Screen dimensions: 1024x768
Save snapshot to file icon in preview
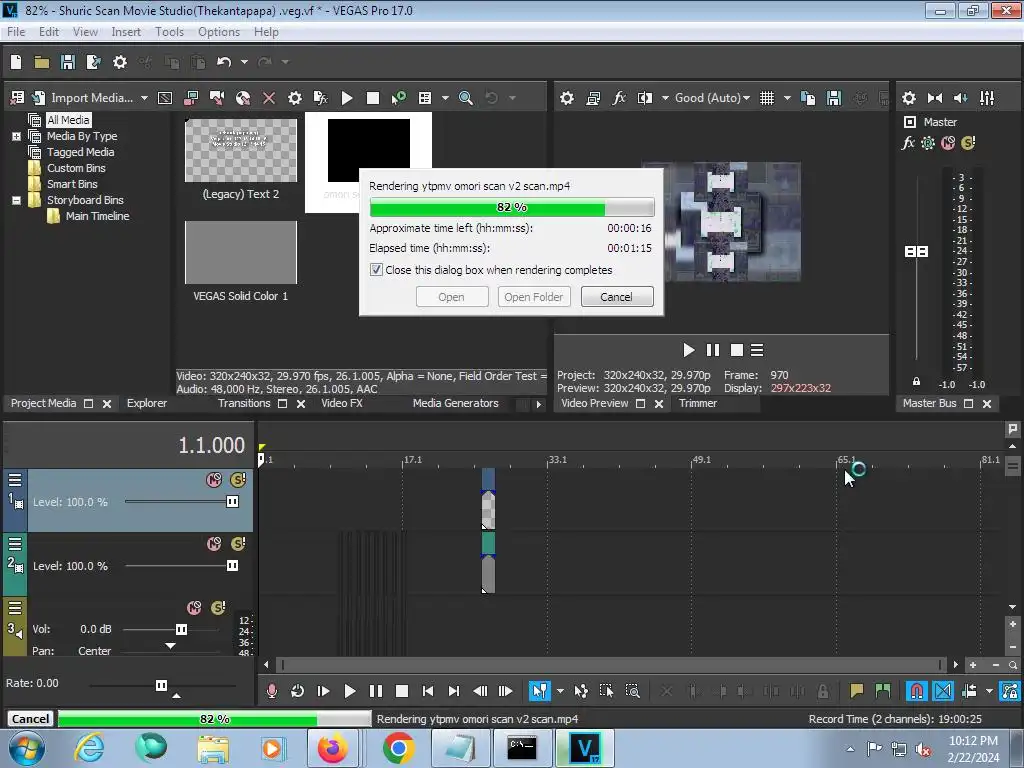(x=834, y=98)
